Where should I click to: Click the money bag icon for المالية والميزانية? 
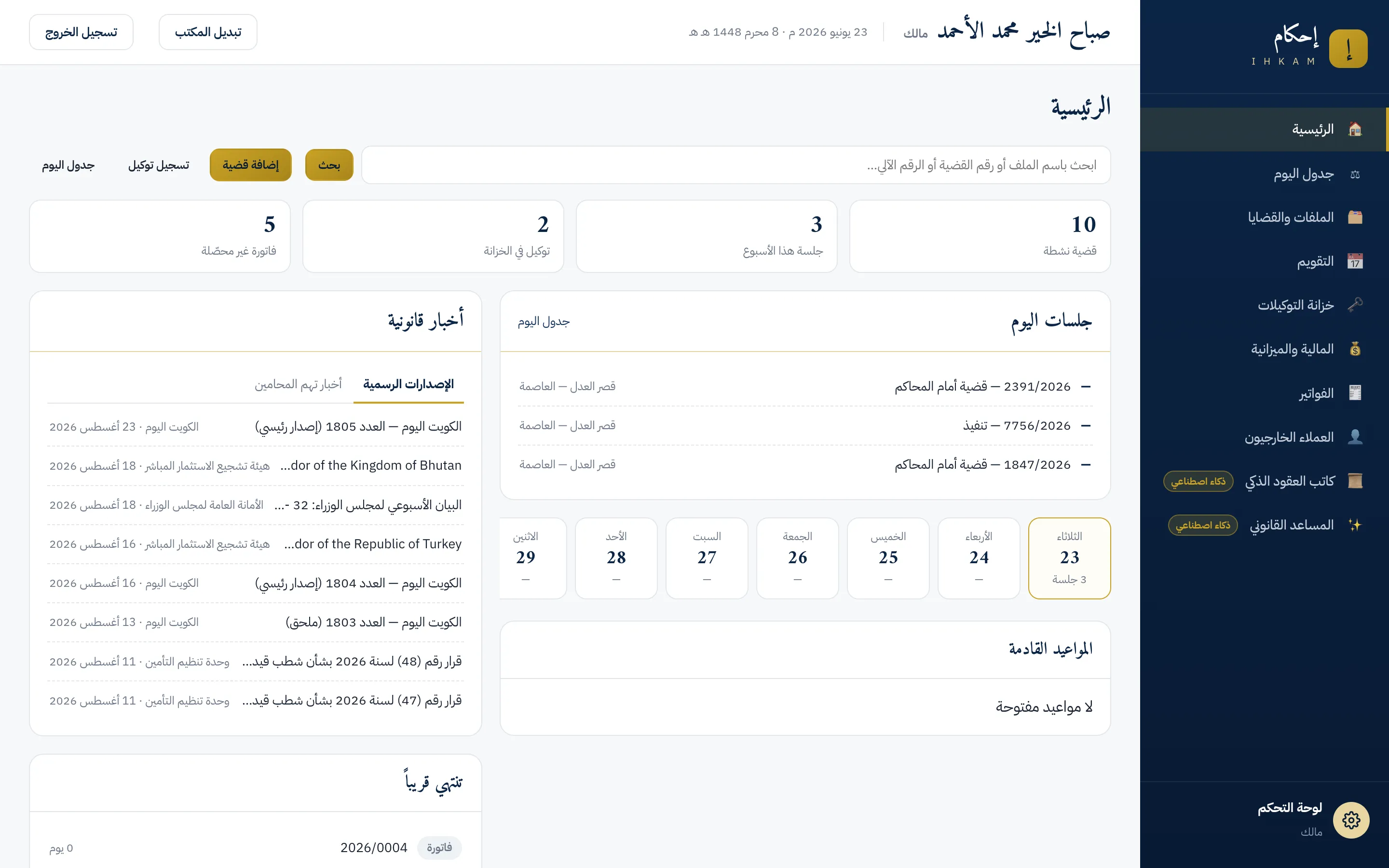pyautogui.click(x=1355, y=349)
